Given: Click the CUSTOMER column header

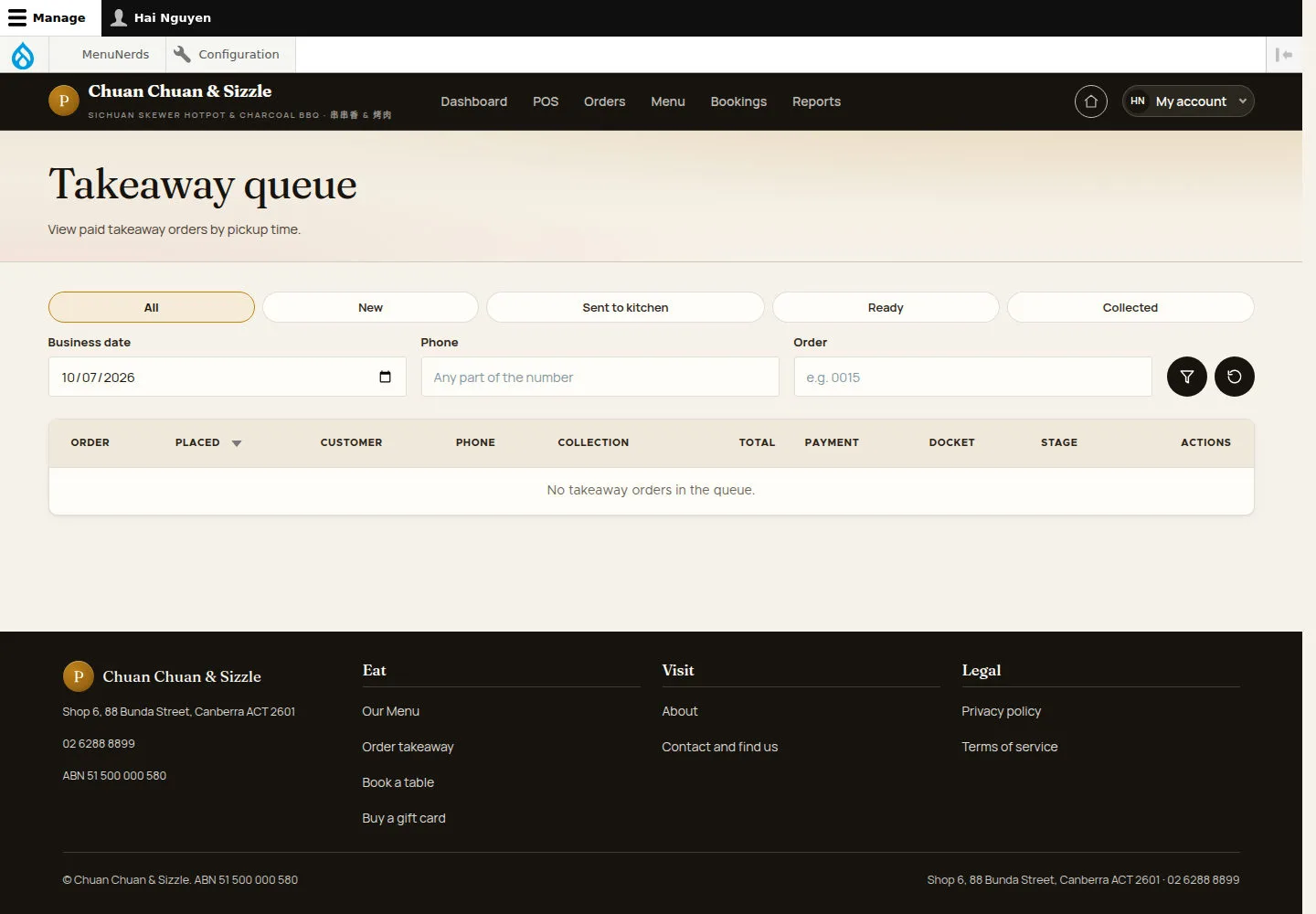Looking at the screenshot, I should [x=351, y=442].
